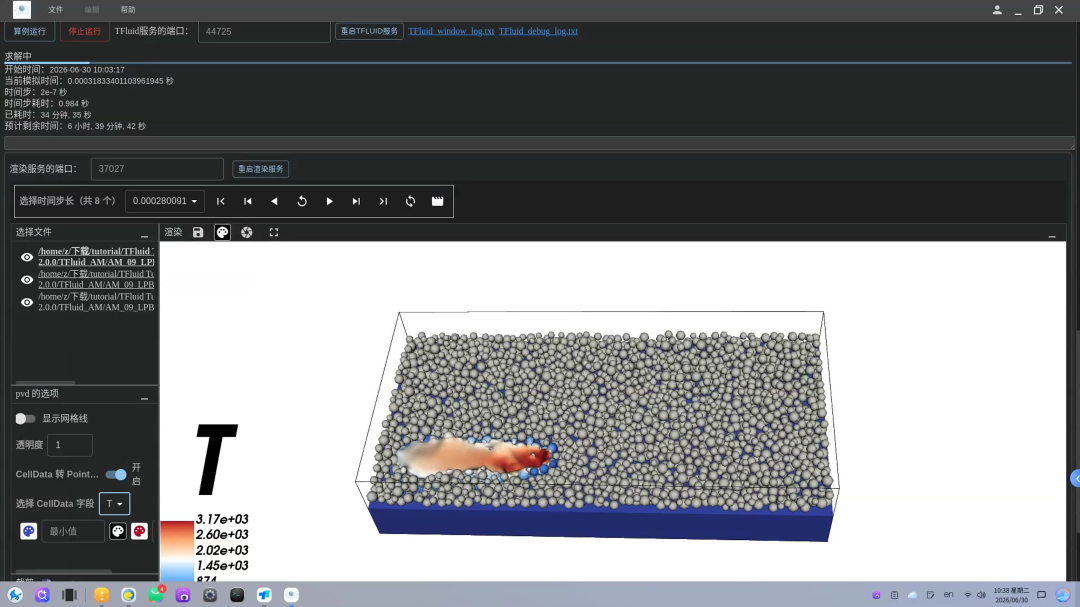The height and width of the screenshot is (607, 1080).
Task: Open purple search assistant in taskbar
Action: [x=42, y=595]
